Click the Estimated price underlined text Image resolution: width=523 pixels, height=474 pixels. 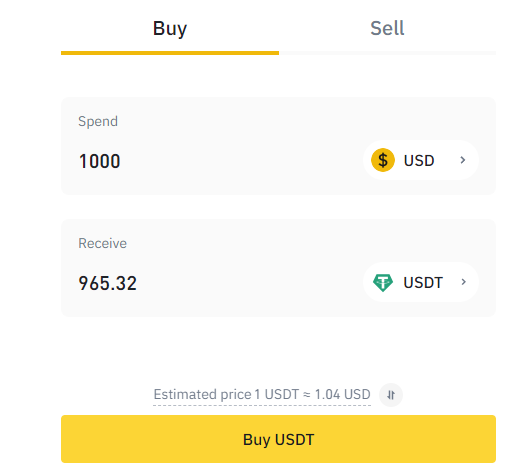coord(262,395)
